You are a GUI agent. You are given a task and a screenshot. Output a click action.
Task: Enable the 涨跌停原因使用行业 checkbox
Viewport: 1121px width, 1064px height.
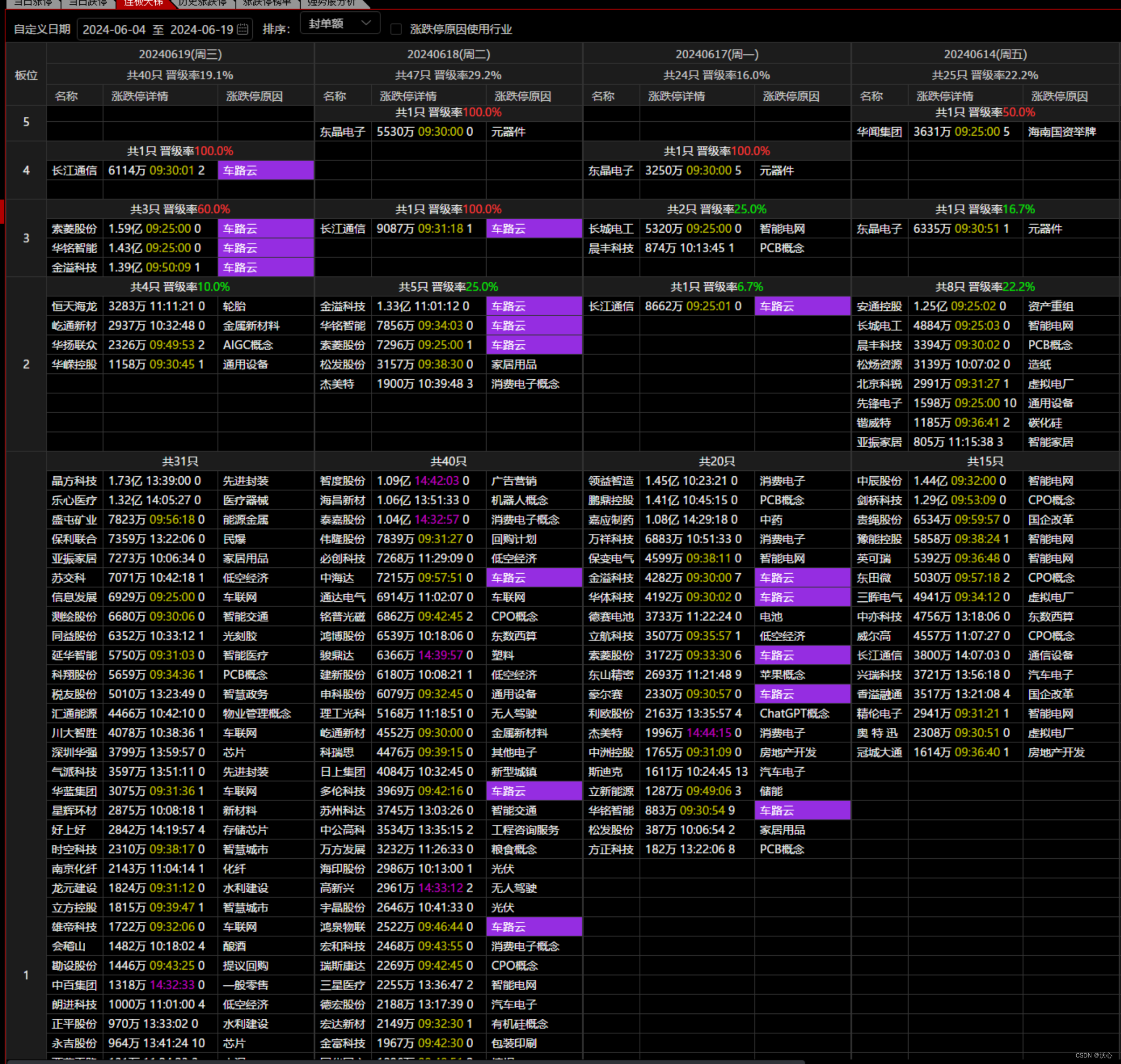(x=396, y=29)
